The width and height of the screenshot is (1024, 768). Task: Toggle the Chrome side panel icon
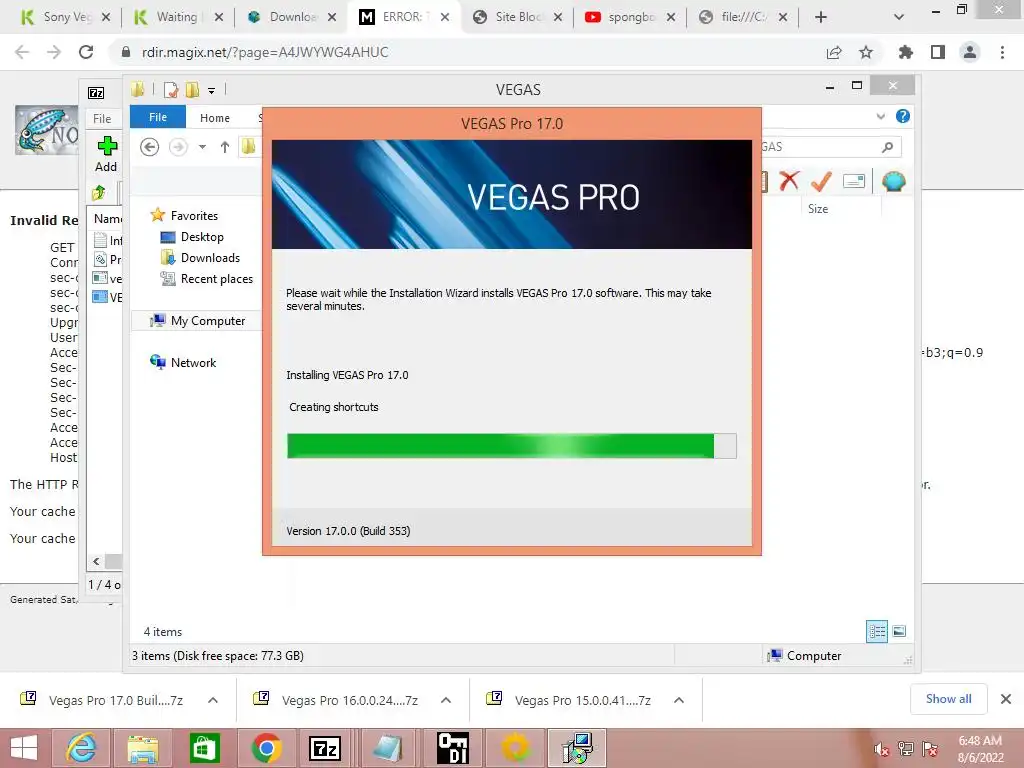click(x=938, y=52)
